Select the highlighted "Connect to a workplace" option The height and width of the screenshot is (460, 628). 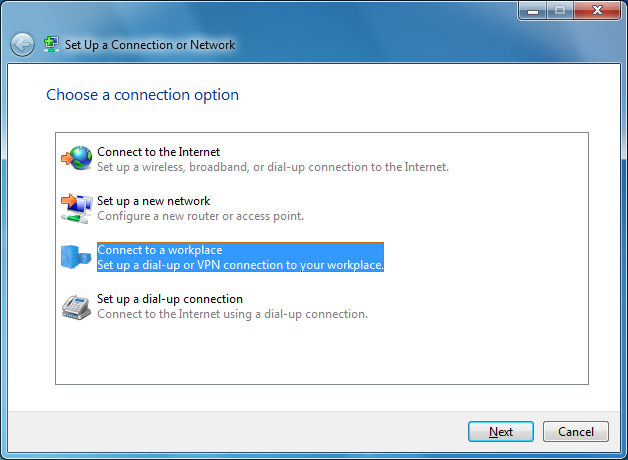(x=160, y=250)
